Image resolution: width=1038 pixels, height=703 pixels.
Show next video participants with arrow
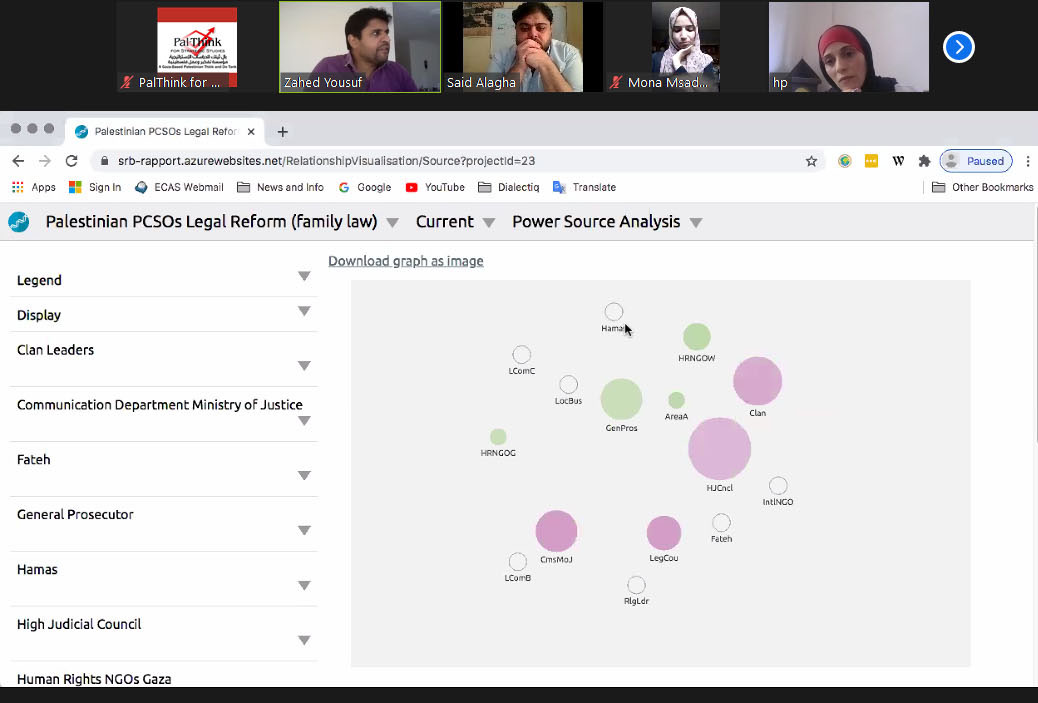pos(958,47)
